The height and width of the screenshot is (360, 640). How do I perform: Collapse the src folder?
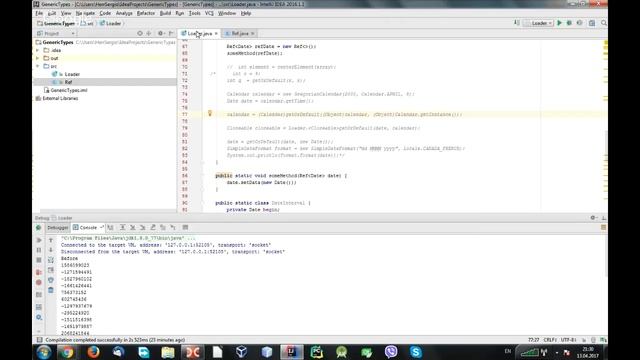pyautogui.click(x=38, y=66)
